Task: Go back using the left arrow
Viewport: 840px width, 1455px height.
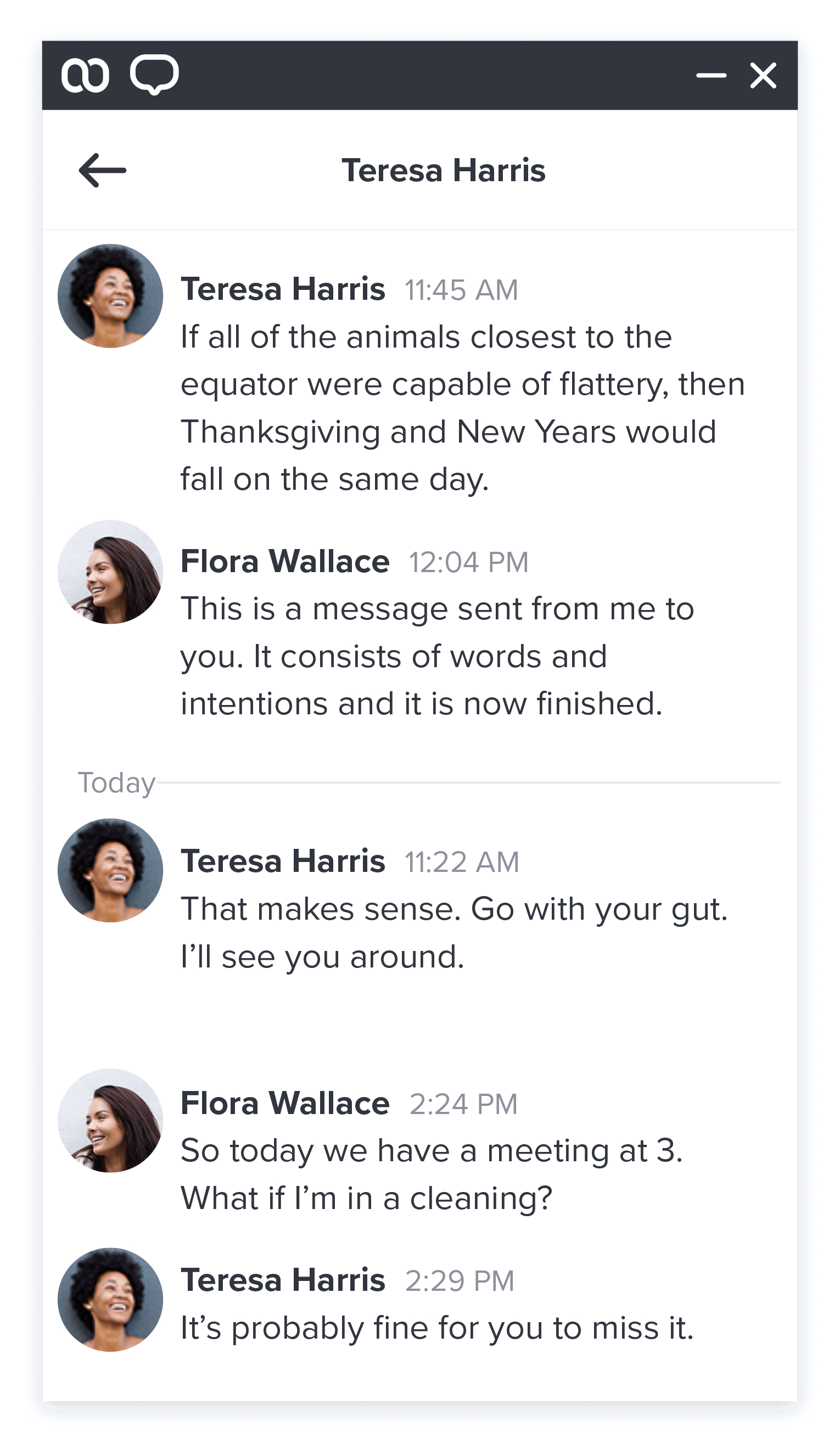Action: [x=102, y=170]
